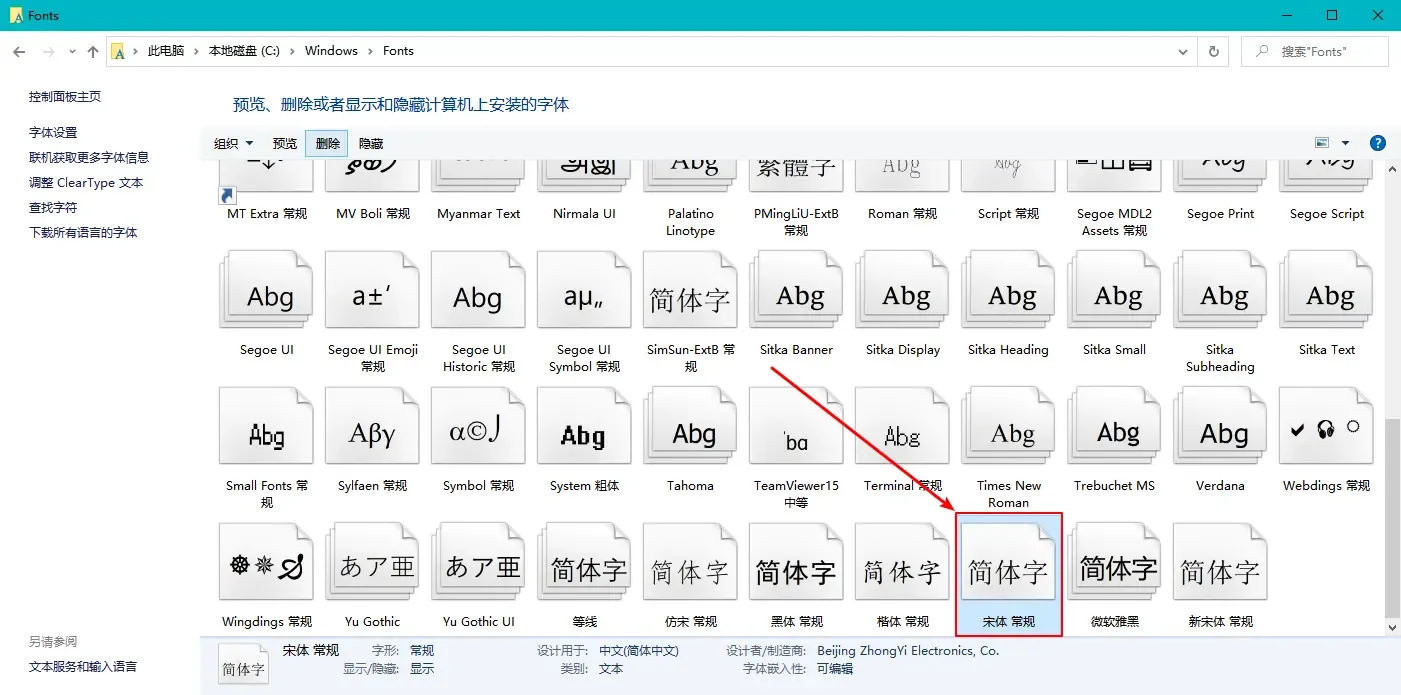Click the blue Help question mark icon
The height and width of the screenshot is (695, 1401).
point(1378,142)
